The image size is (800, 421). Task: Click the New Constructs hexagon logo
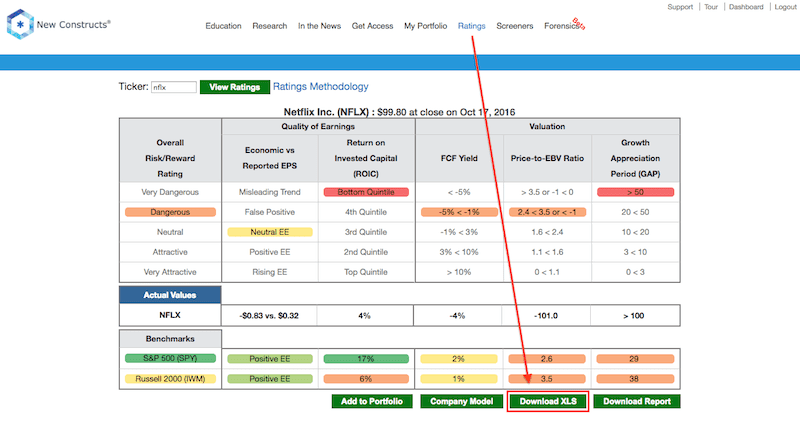20,24
